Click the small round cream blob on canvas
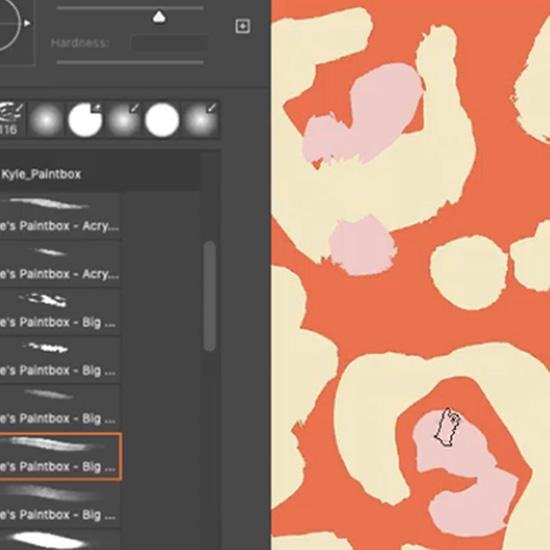The height and width of the screenshot is (550, 550). coord(469,273)
